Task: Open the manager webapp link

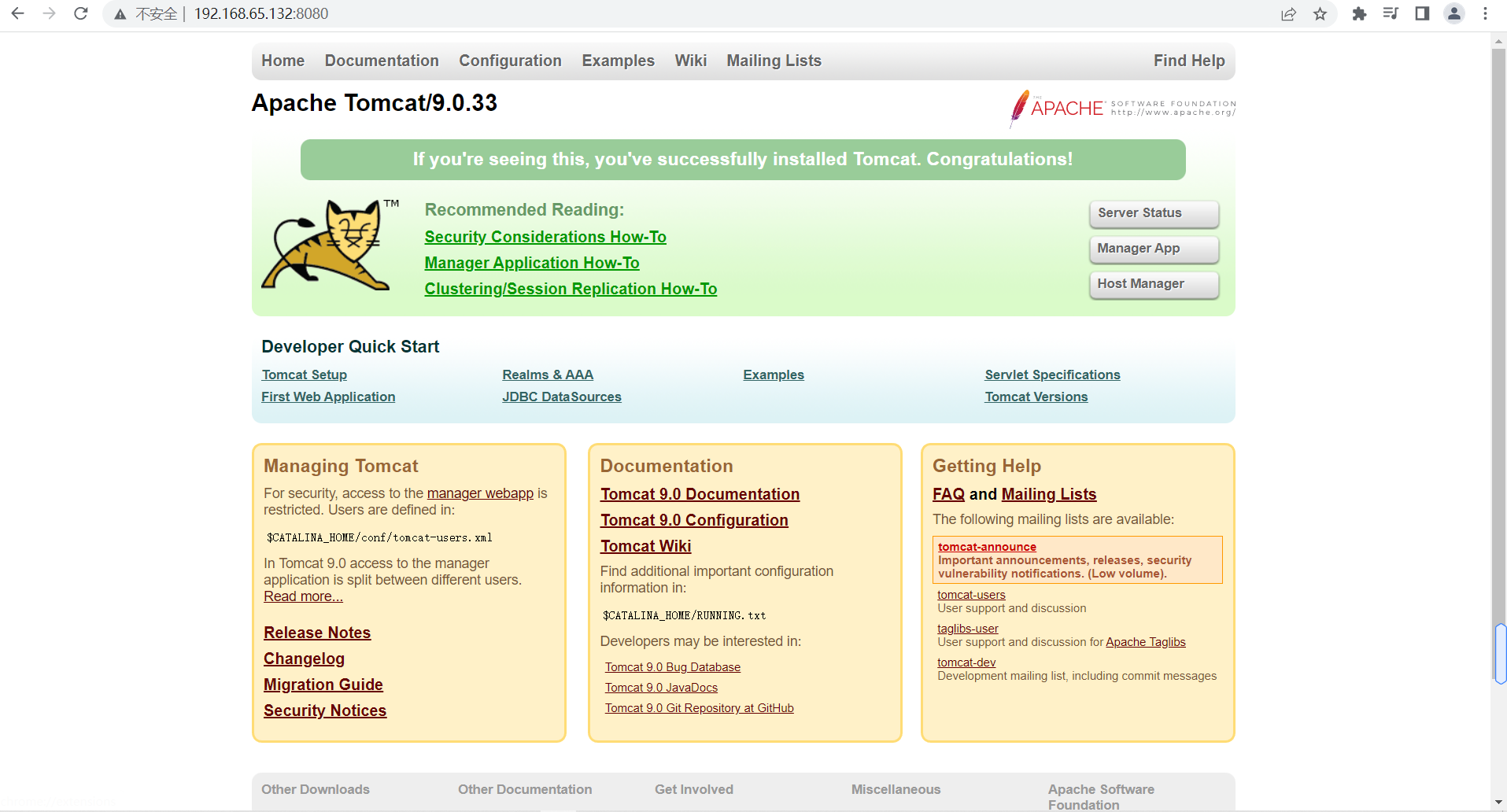Action: [480, 493]
